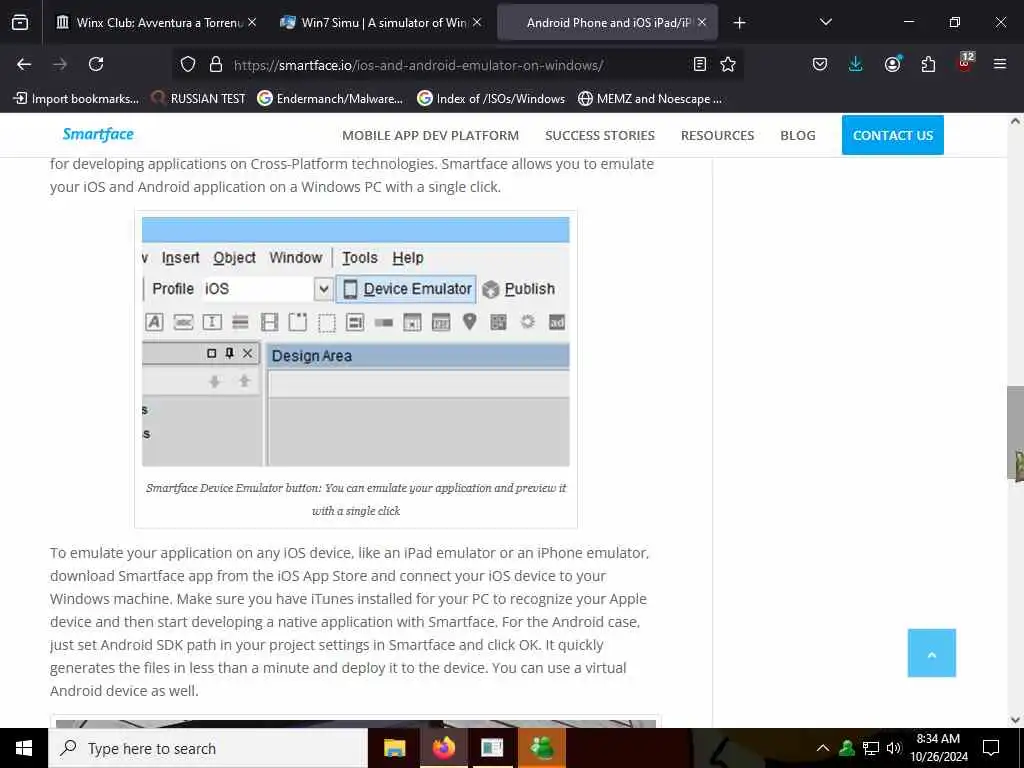
Task: Open the Windows Start menu
Action: click(24, 748)
